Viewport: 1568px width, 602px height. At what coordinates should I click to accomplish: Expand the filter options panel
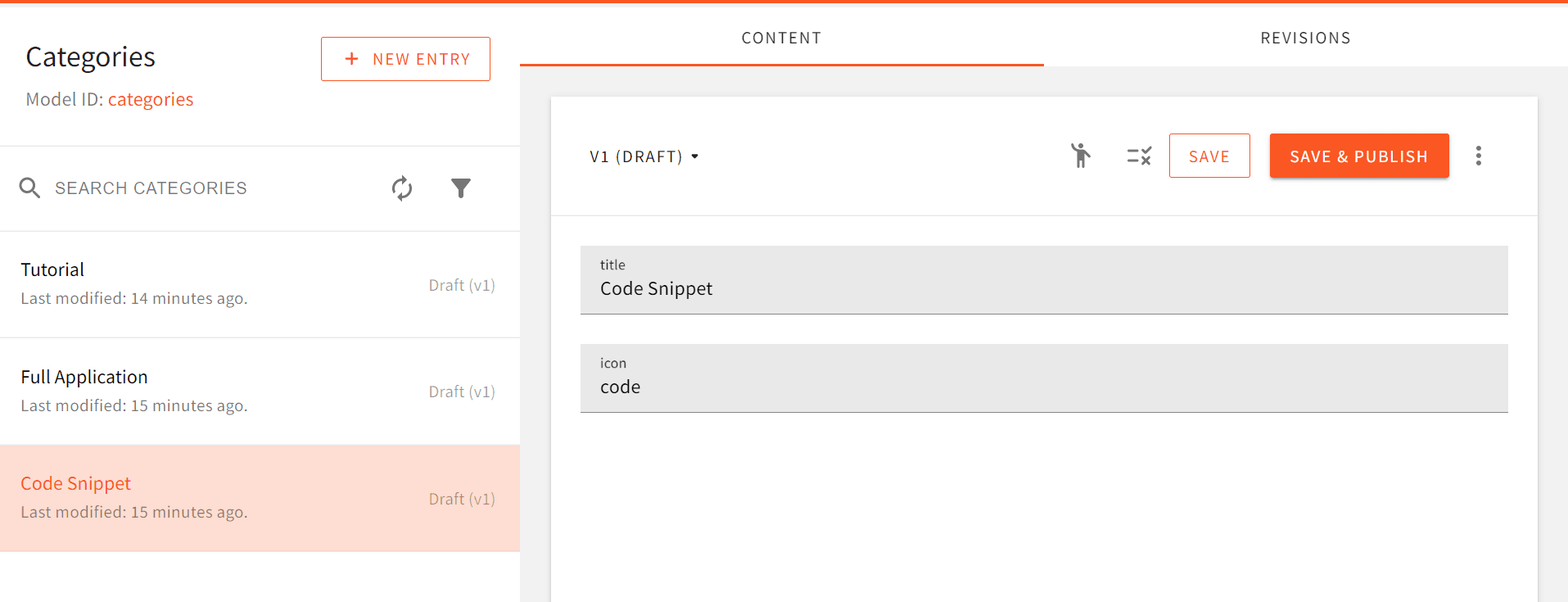point(461,188)
